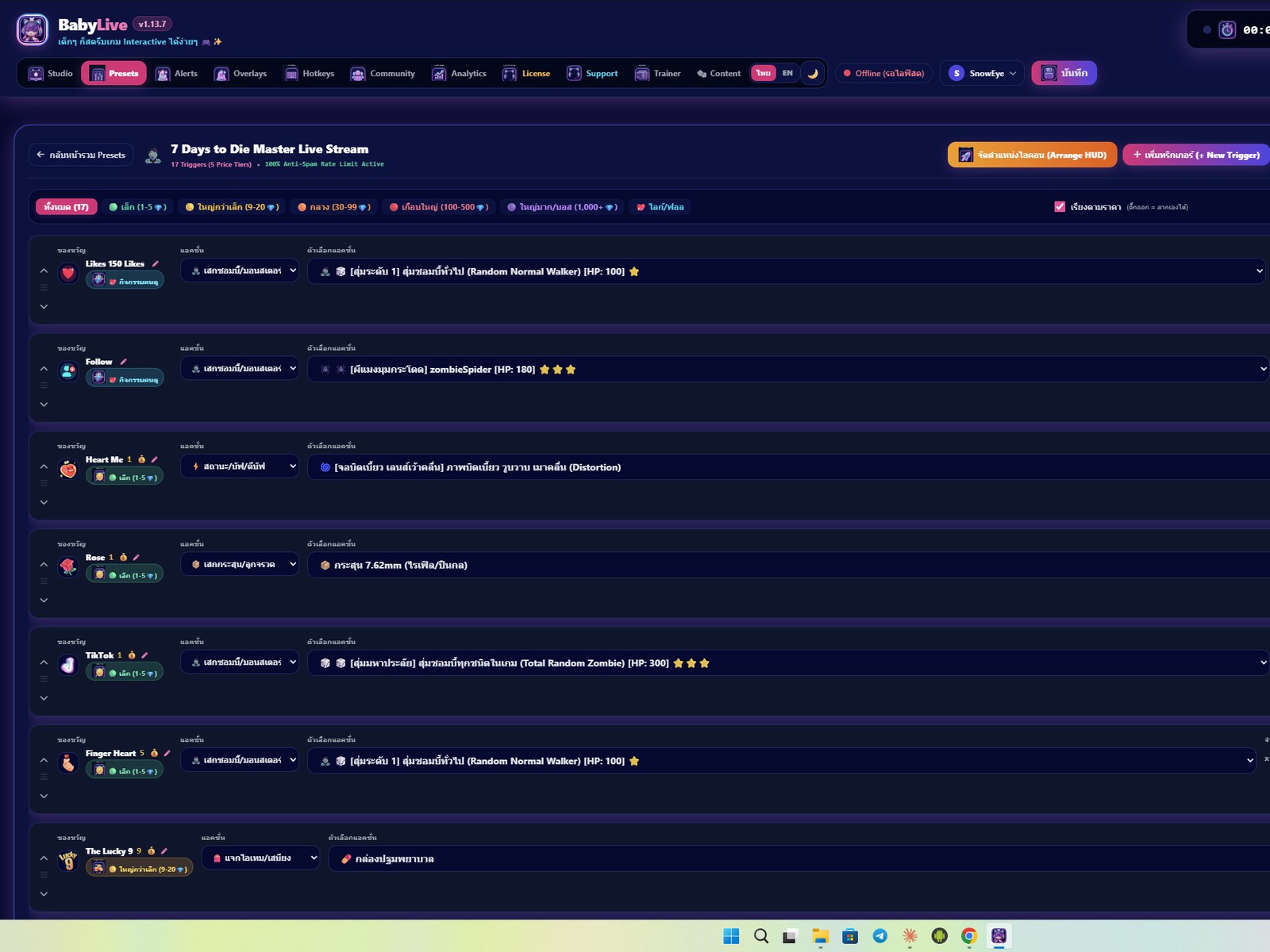Switch to the Alerts tab

[177, 74]
